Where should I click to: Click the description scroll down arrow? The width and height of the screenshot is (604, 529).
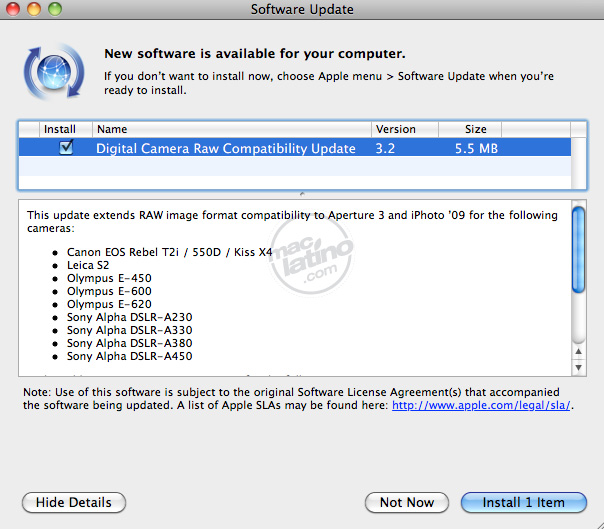click(x=578, y=368)
